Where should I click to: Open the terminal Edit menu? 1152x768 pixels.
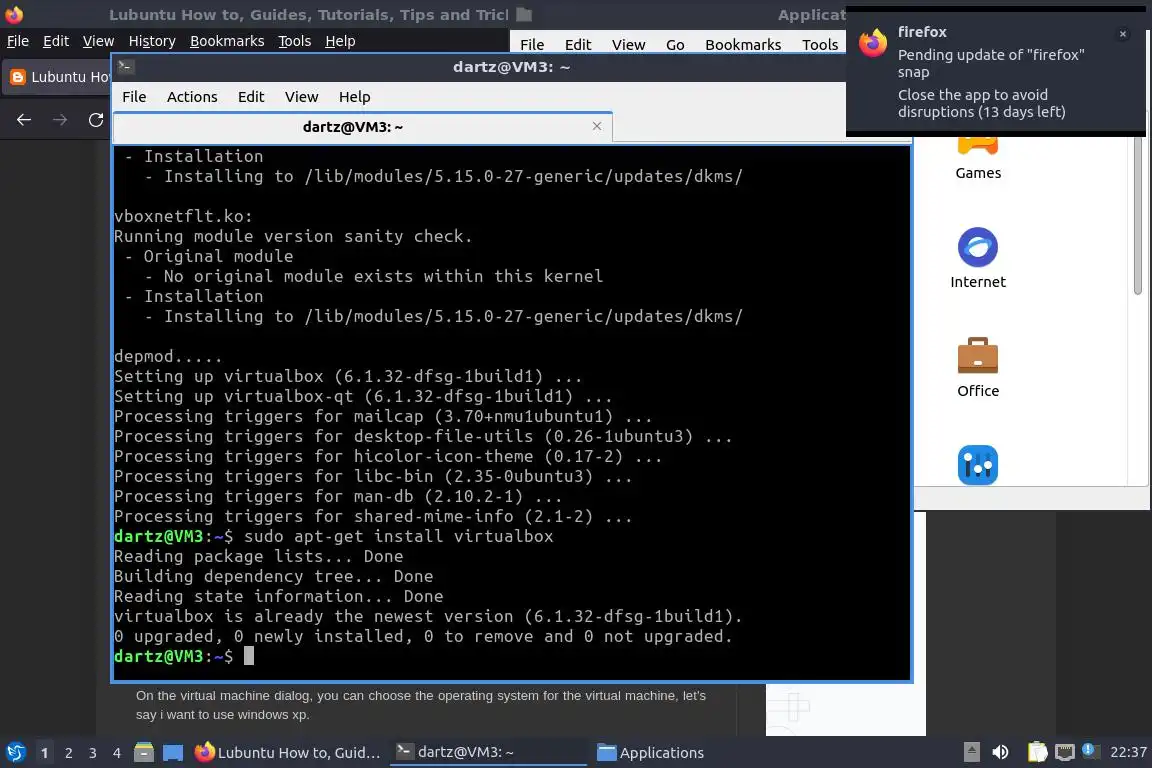tap(251, 97)
